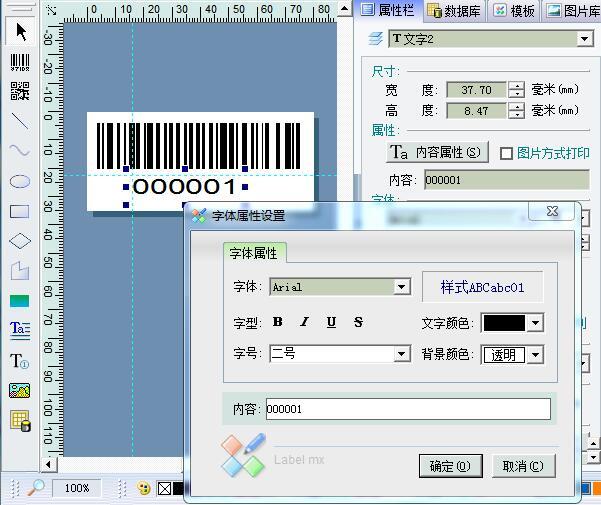Switch to the 数据库 tab
The height and width of the screenshot is (505, 601).
coord(454,11)
